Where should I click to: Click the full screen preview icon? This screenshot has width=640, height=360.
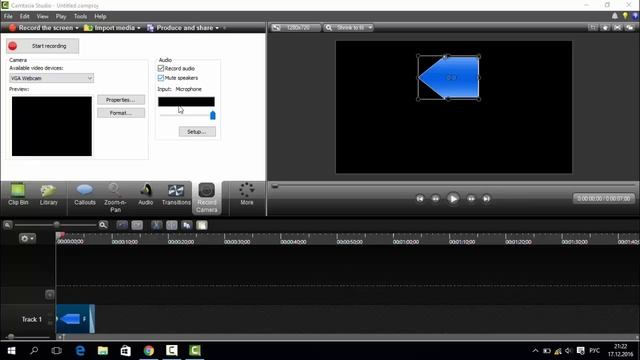617,28
